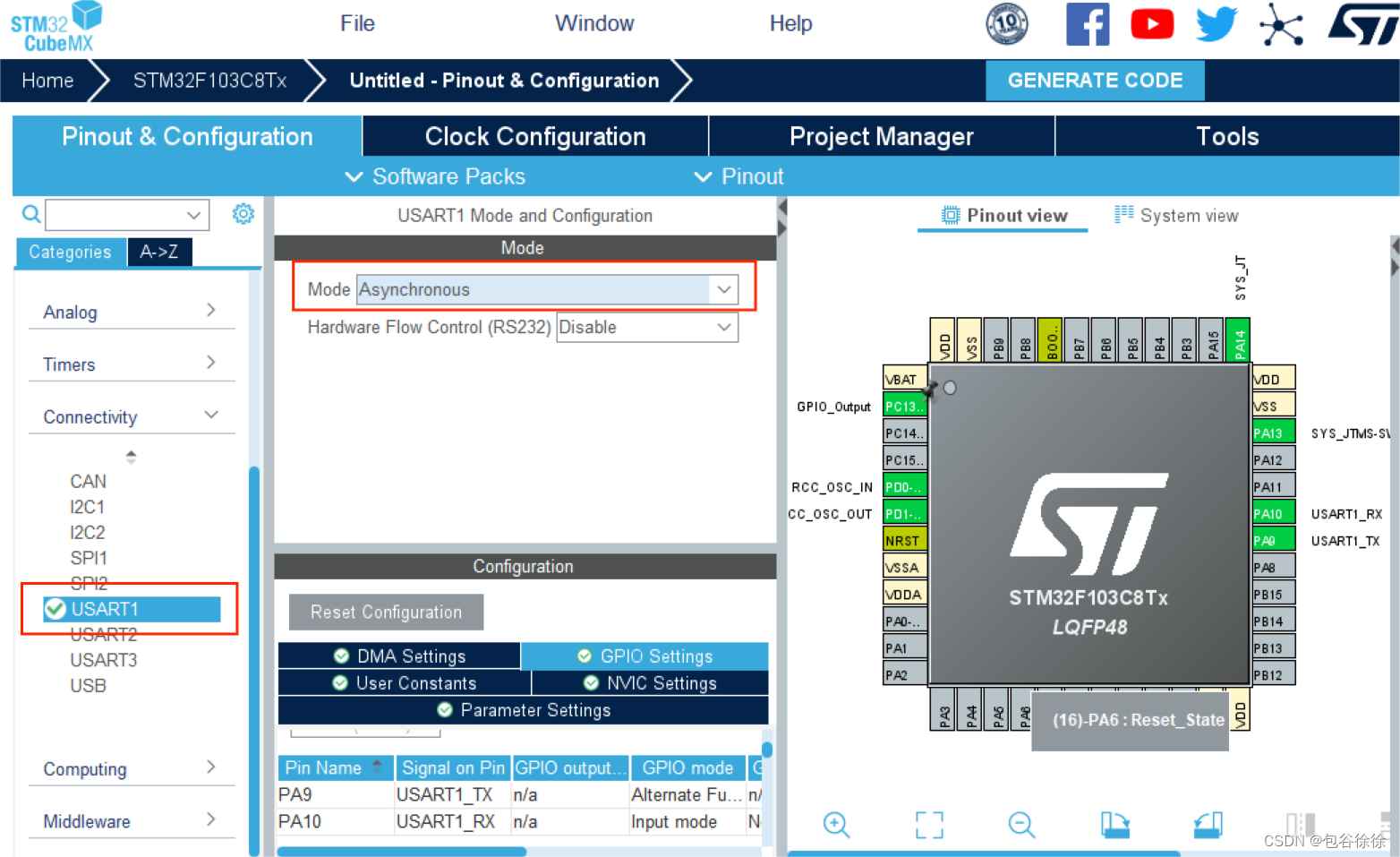Open the Window menu
1400x857 pixels.
(x=594, y=23)
